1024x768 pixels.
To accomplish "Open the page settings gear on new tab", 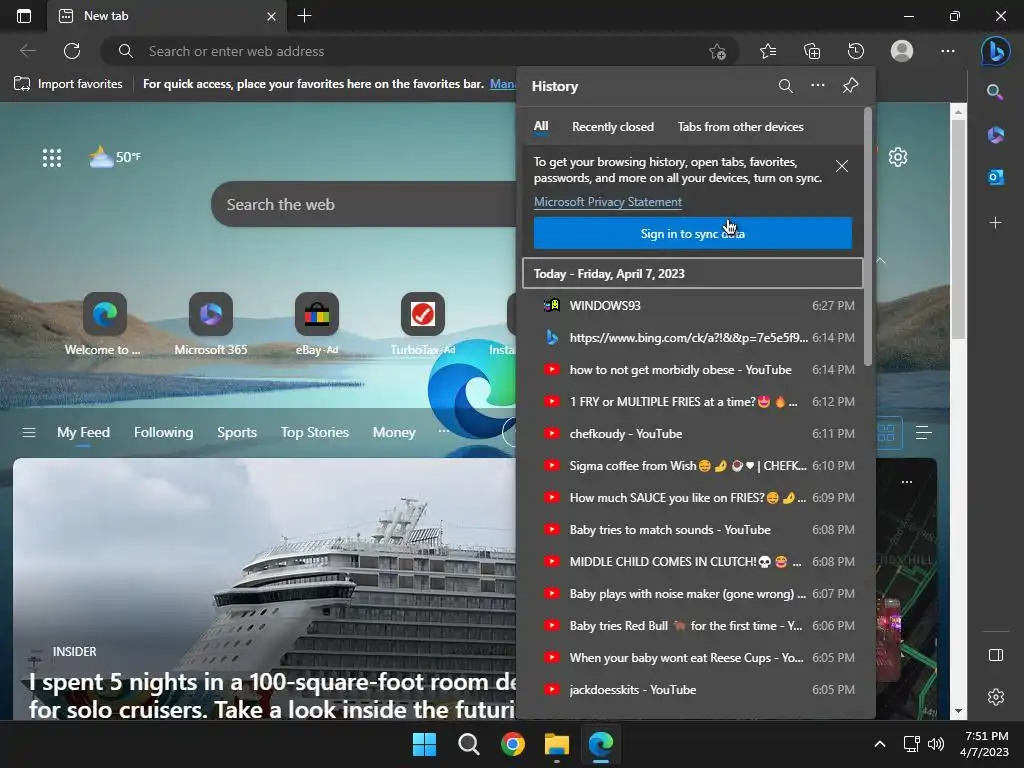I will (898, 157).
